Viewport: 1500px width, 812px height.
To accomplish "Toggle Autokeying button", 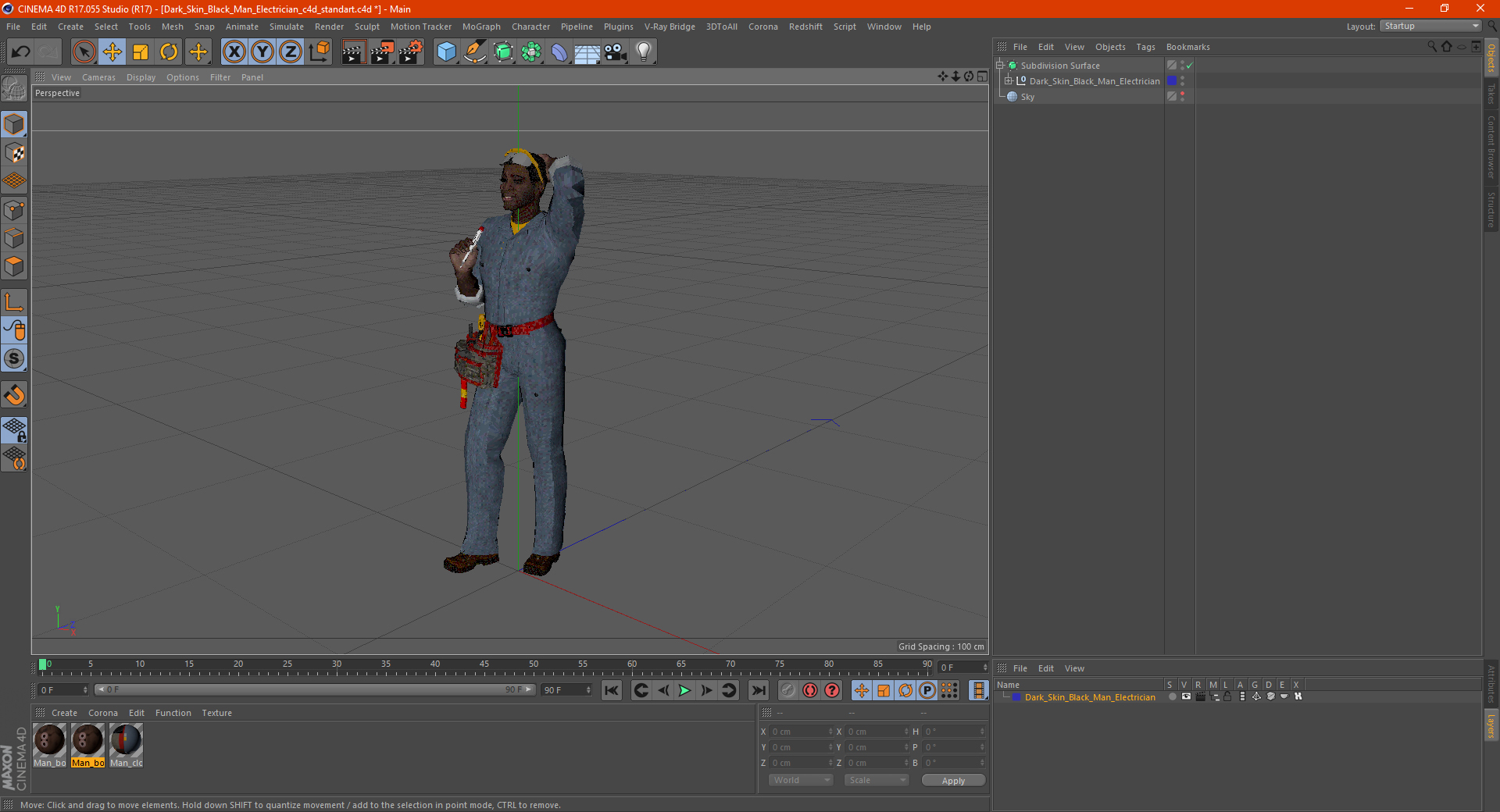I will [810, 690].
